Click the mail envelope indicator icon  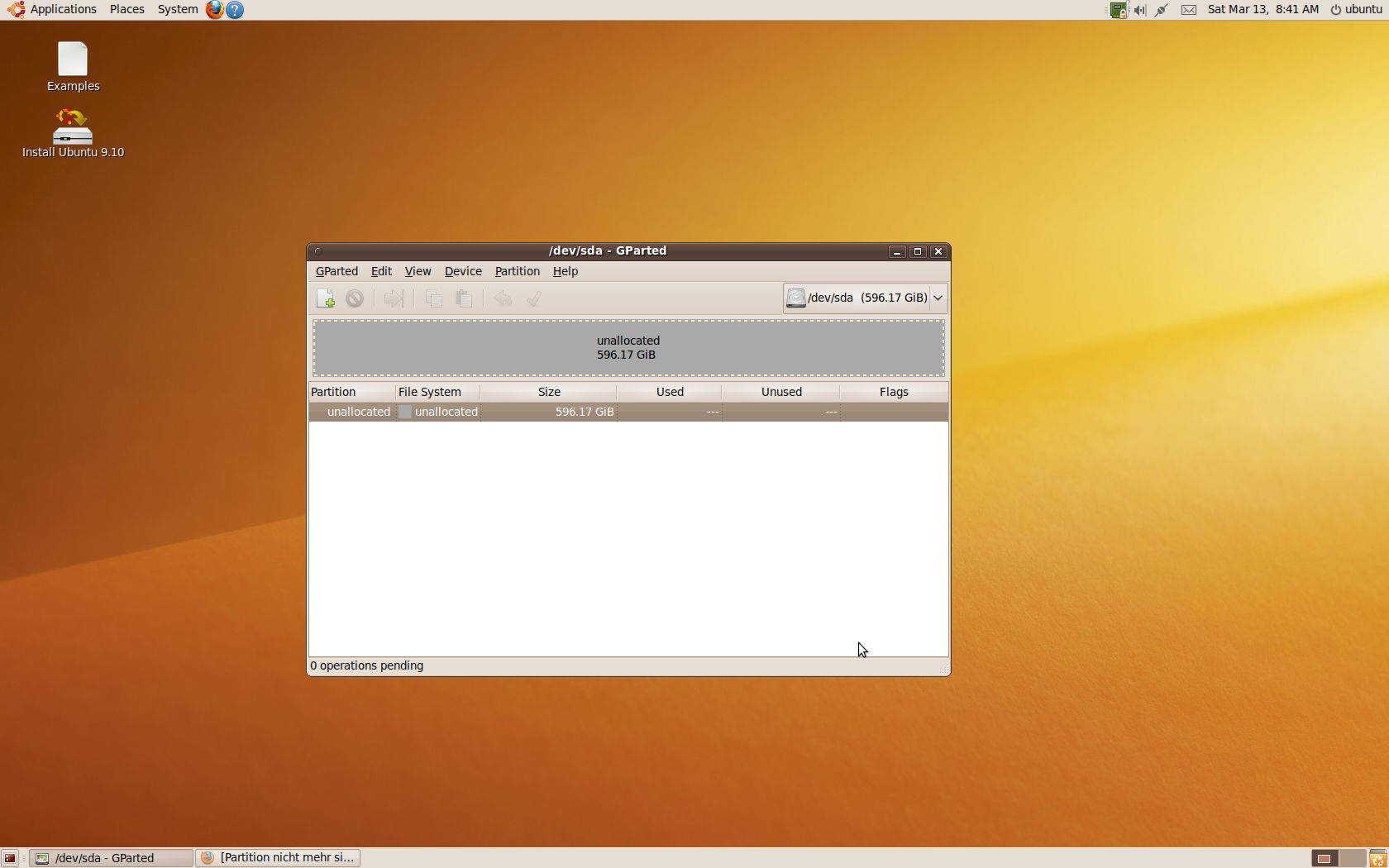(x=1189, y=10)
